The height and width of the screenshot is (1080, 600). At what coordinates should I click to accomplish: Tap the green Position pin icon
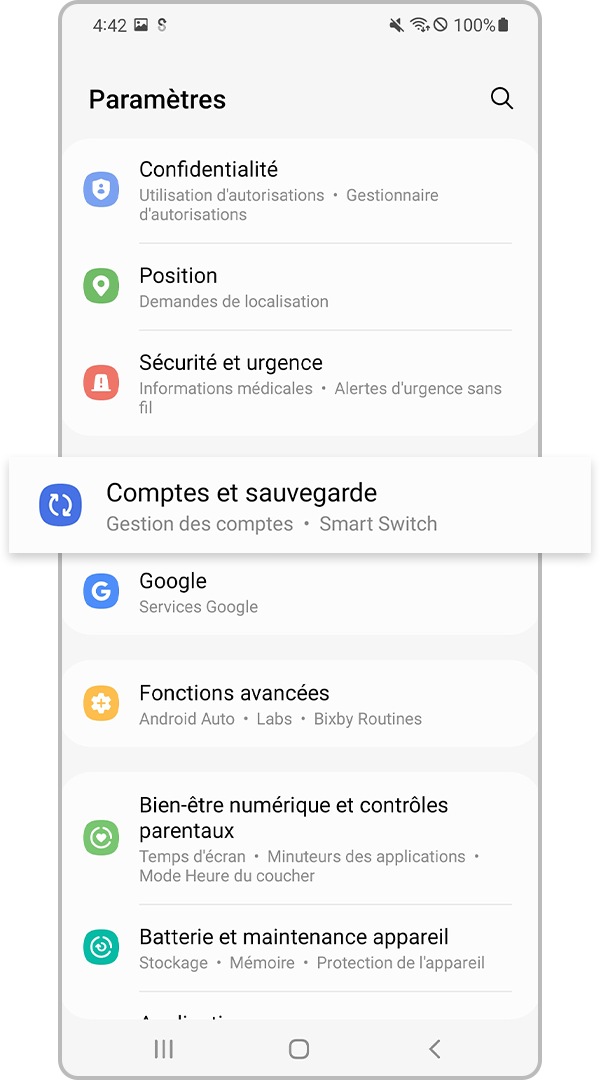click(101, 286)
